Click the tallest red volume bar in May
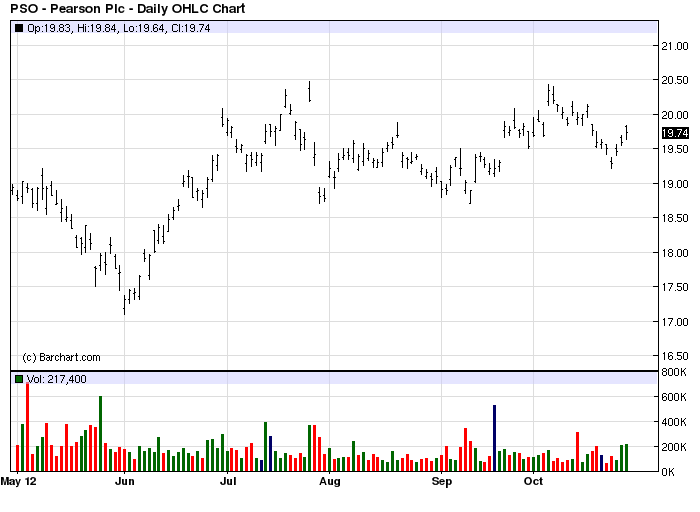Screen dimensions: 700x512 [27, 427]
